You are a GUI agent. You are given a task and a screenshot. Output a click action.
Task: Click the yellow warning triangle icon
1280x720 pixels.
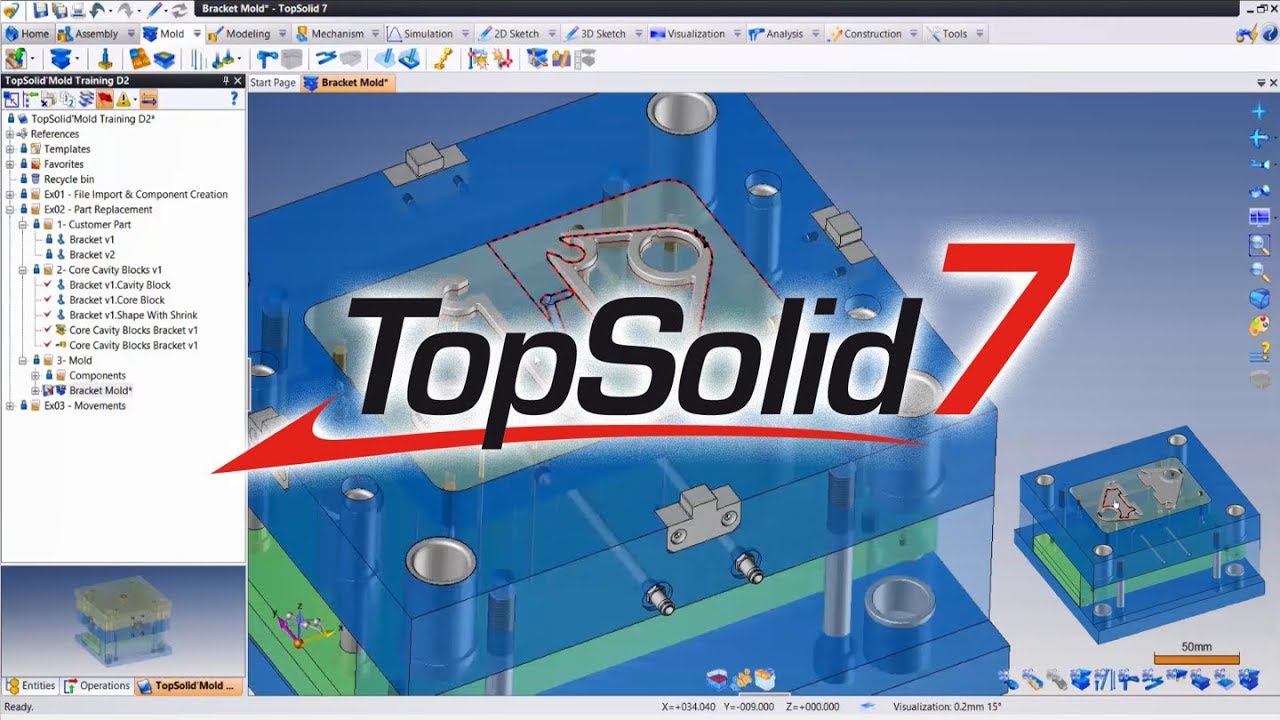(124, 99)
